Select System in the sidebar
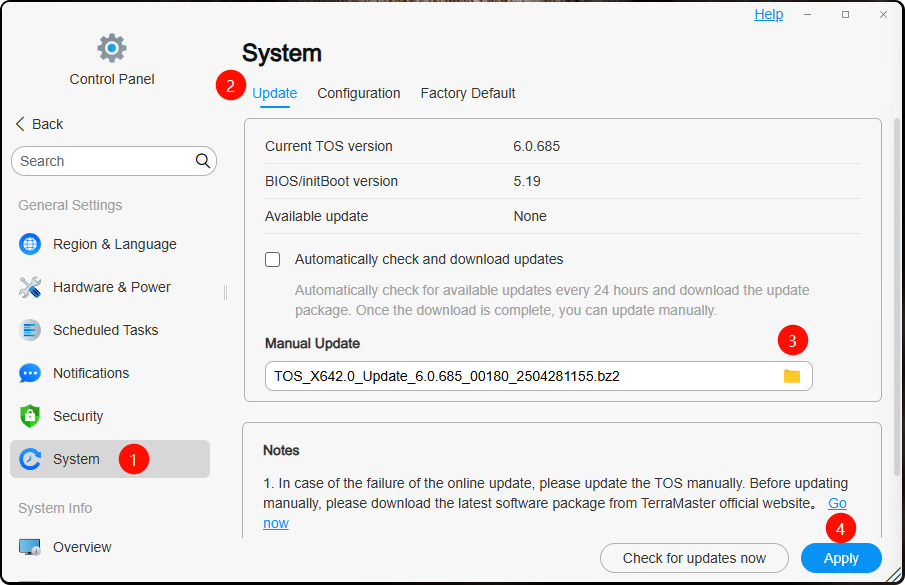 [110, 459]
